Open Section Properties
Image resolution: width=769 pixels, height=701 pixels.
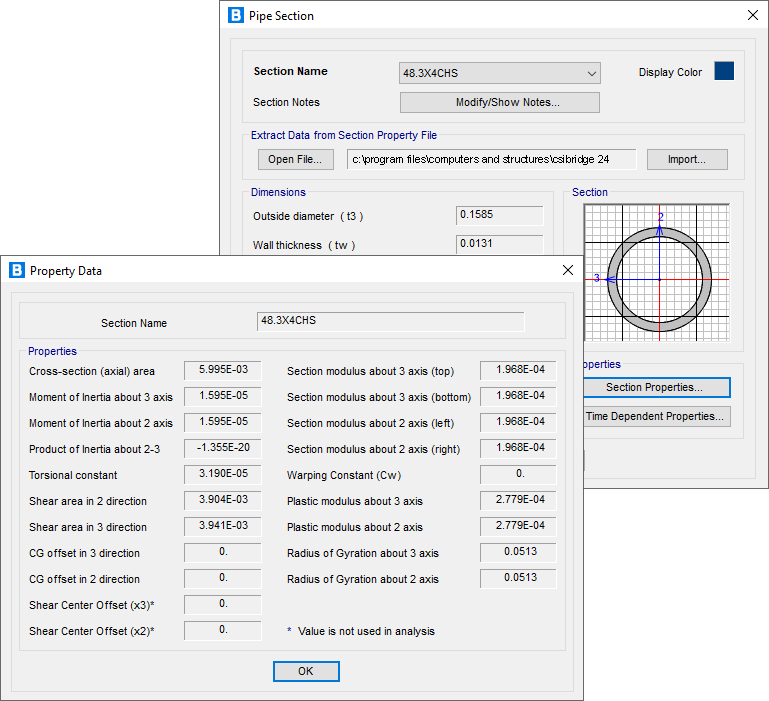coord(655,387)
